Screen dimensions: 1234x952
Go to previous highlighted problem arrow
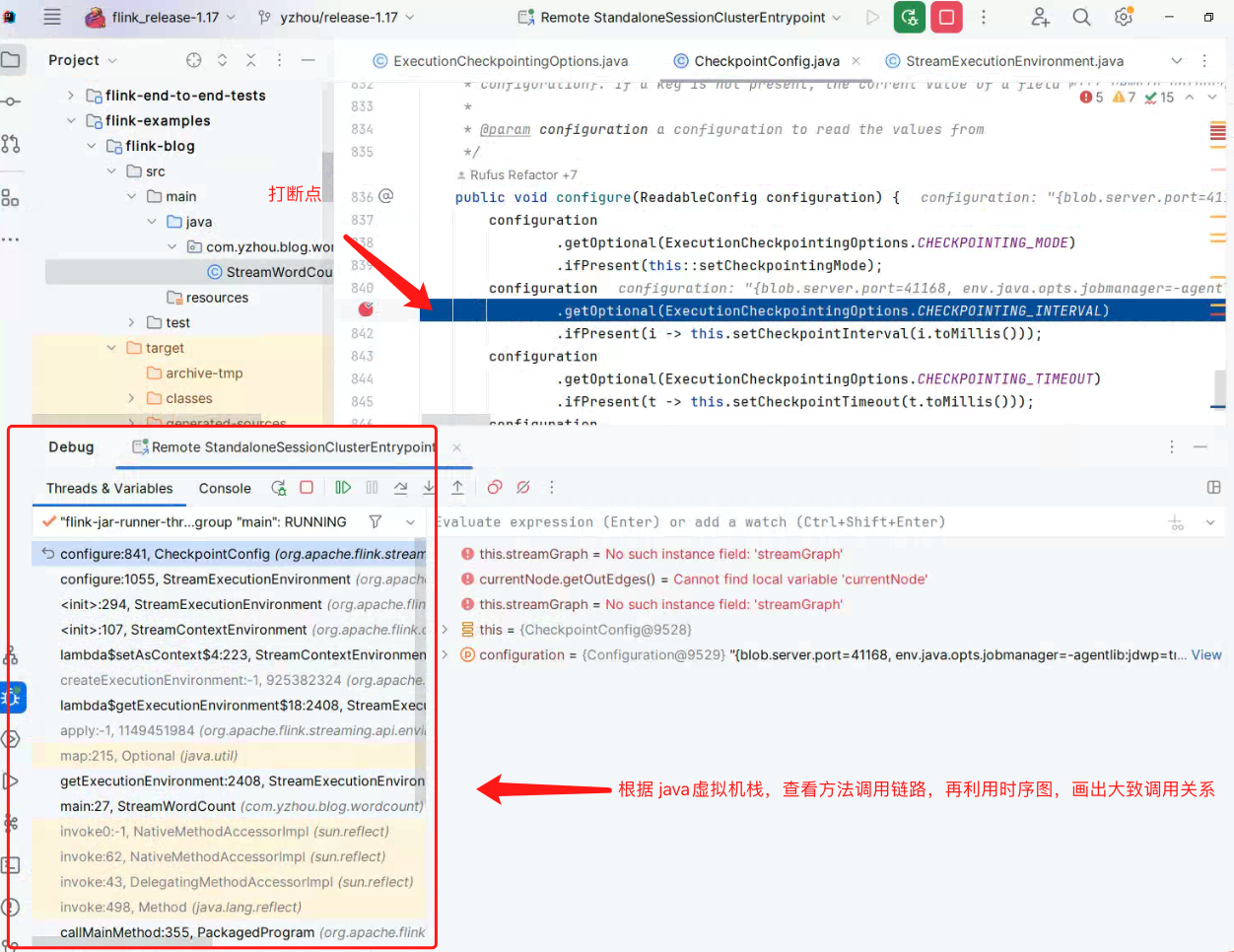(x=1190, y=98)
